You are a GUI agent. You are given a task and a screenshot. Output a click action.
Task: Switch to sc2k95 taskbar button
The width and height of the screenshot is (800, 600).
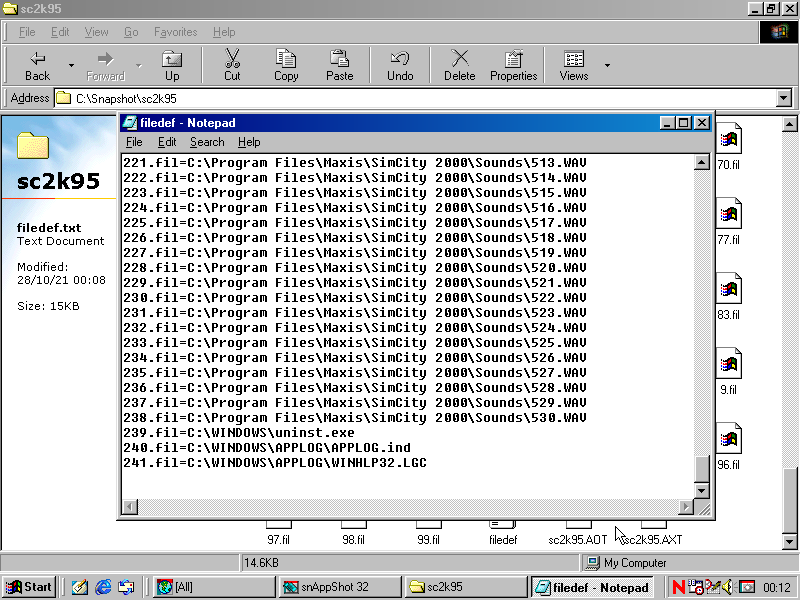click(466, 587)
